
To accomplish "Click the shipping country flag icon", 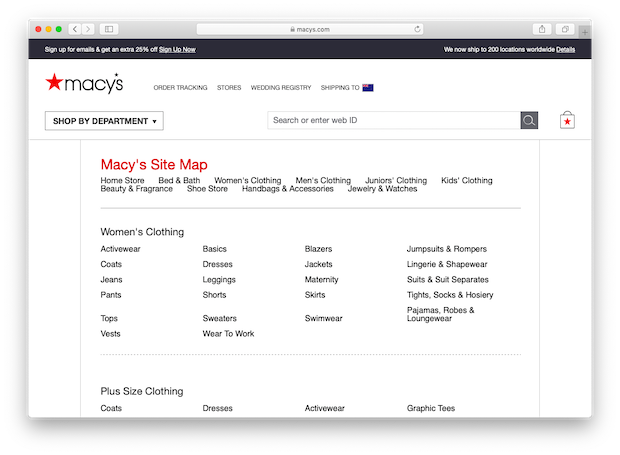I will 368,87.
